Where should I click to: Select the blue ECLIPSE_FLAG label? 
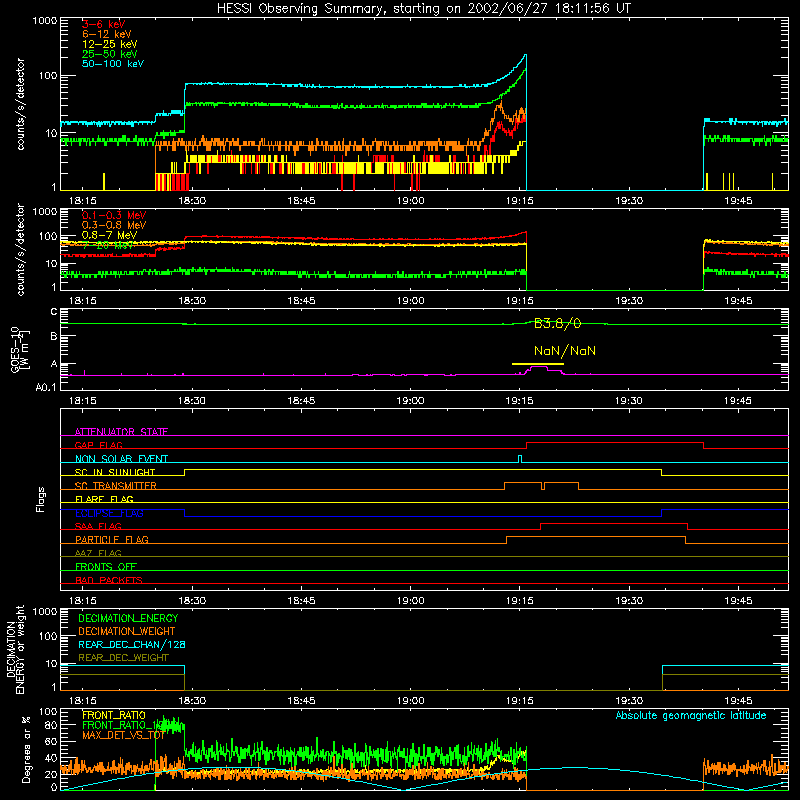109,513
